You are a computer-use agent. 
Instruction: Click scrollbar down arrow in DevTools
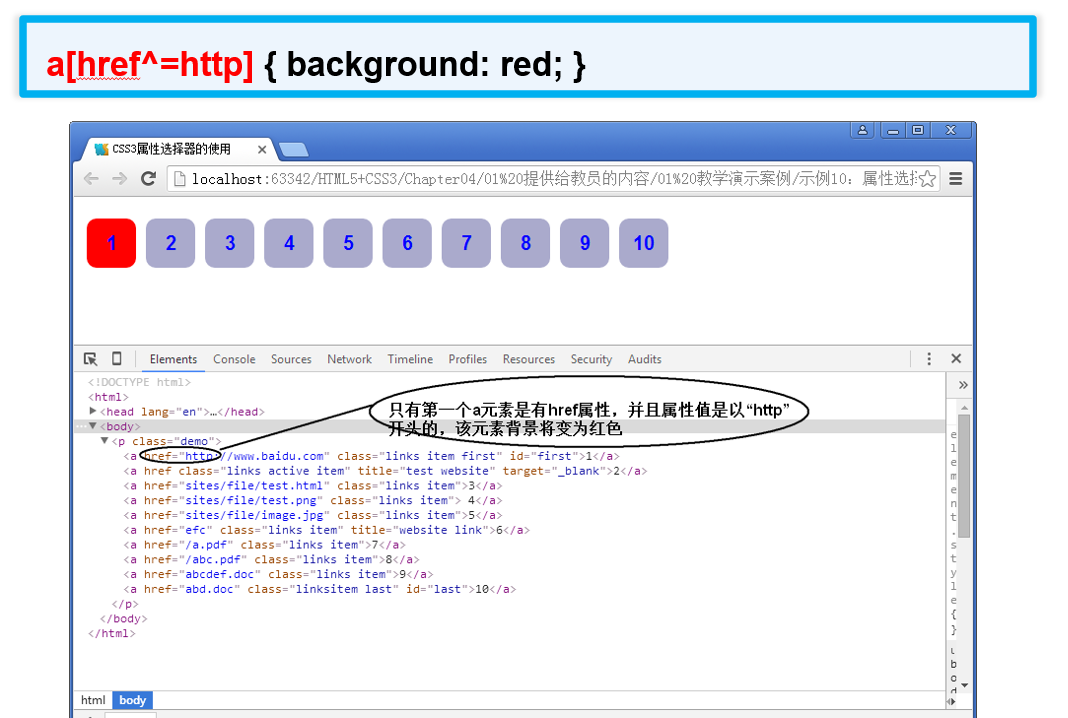(964, 684)
